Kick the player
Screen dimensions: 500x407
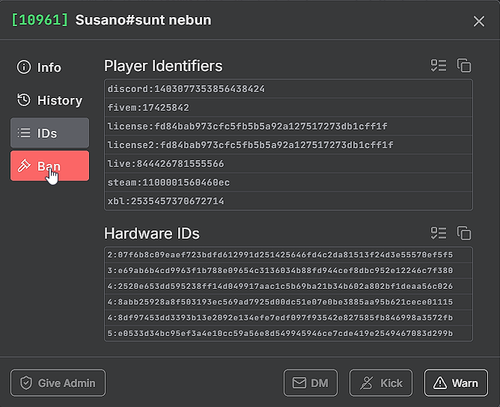(x=381, y=383)
